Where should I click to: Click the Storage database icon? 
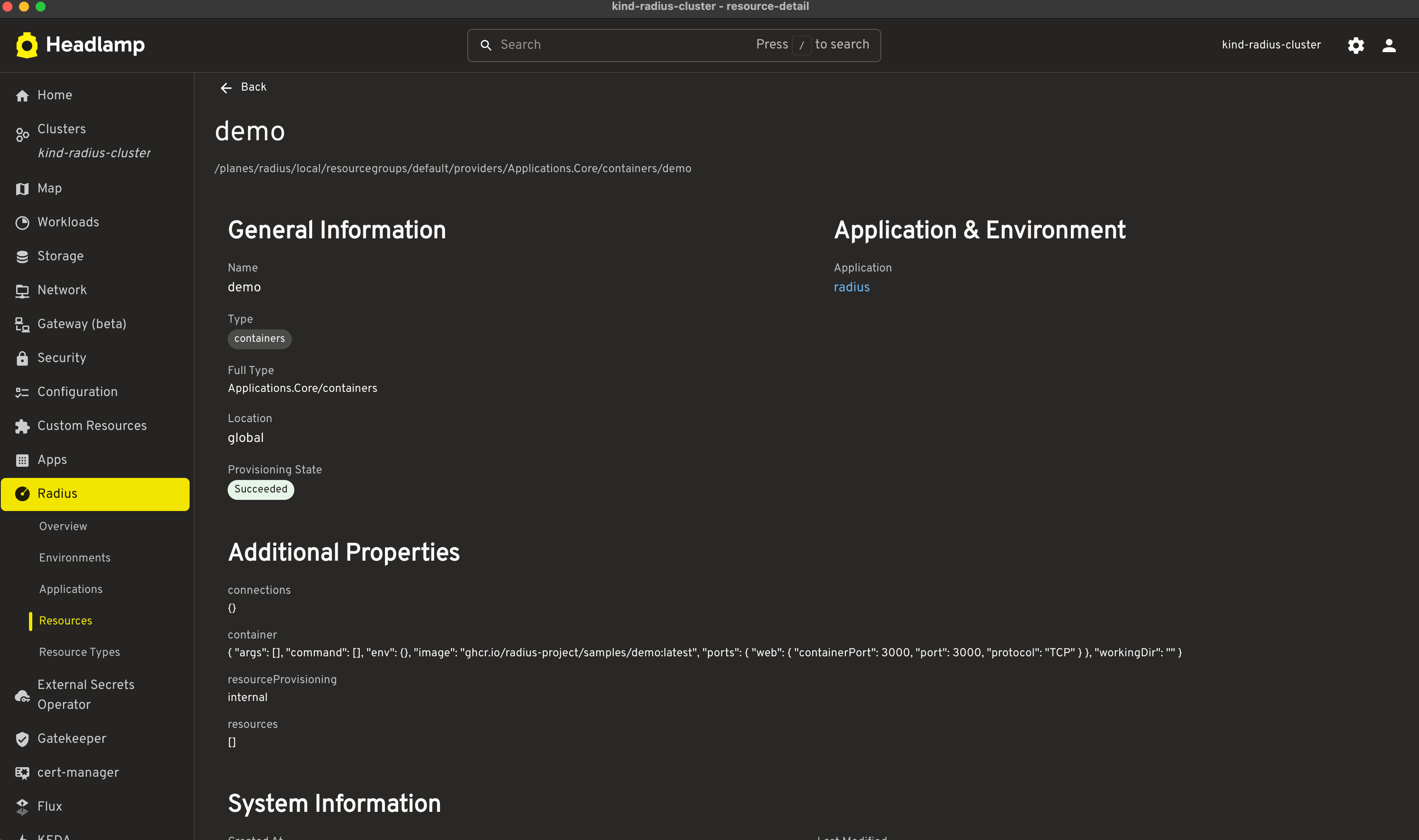click(x=22, y=257)
